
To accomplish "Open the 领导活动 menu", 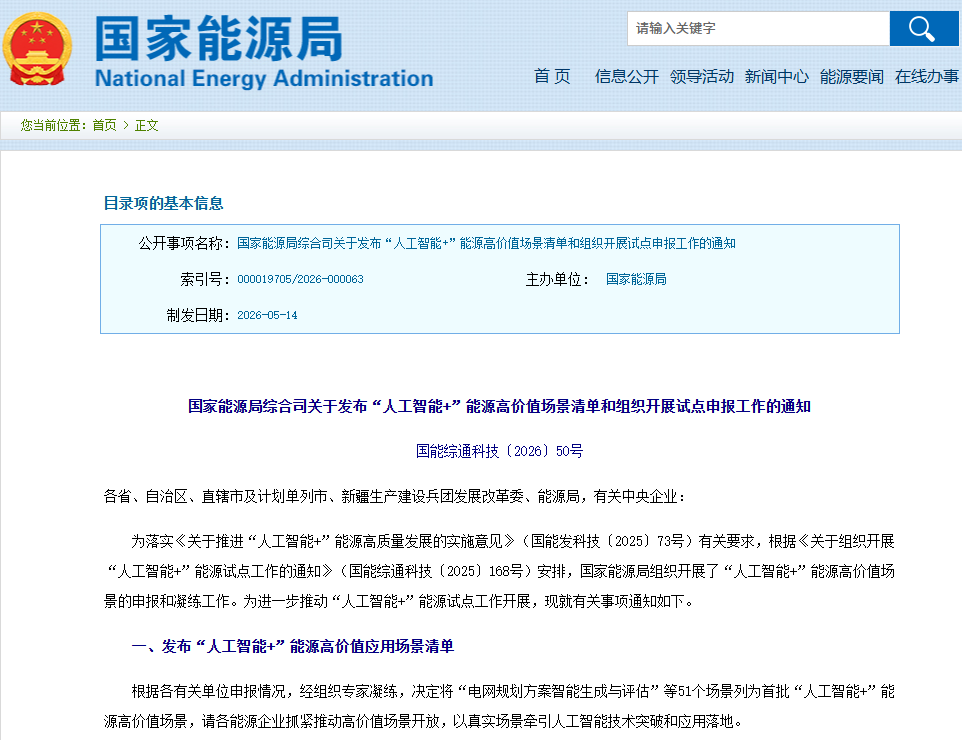I will 702,77.
